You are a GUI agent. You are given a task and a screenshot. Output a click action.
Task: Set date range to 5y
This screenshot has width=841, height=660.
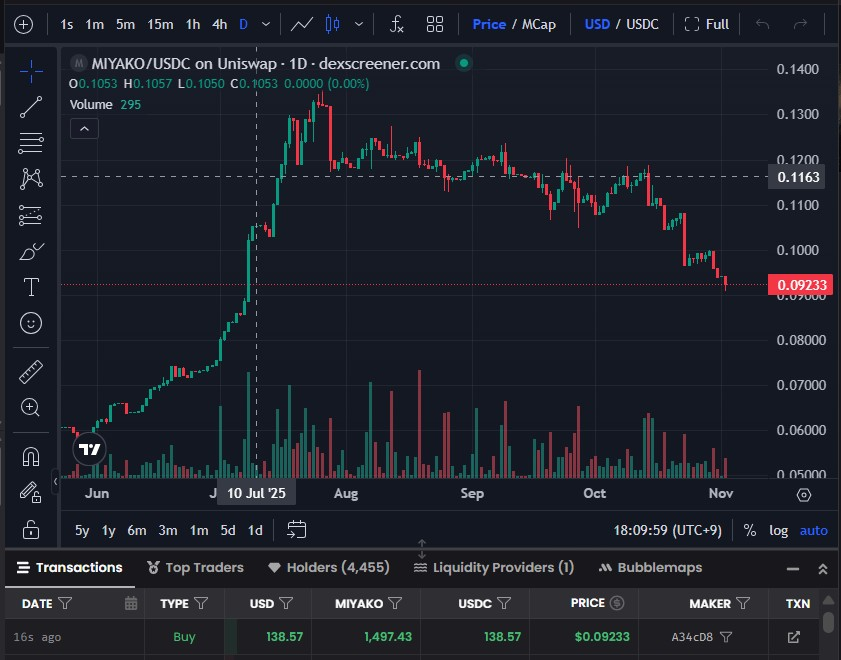82,530
